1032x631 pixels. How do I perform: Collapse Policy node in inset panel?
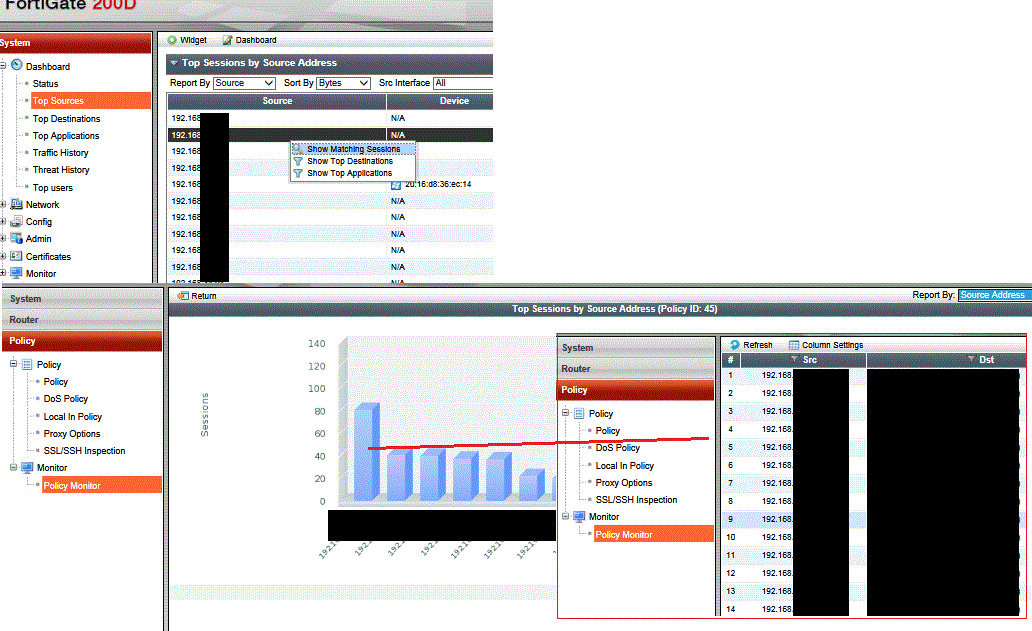click(565, 413)
